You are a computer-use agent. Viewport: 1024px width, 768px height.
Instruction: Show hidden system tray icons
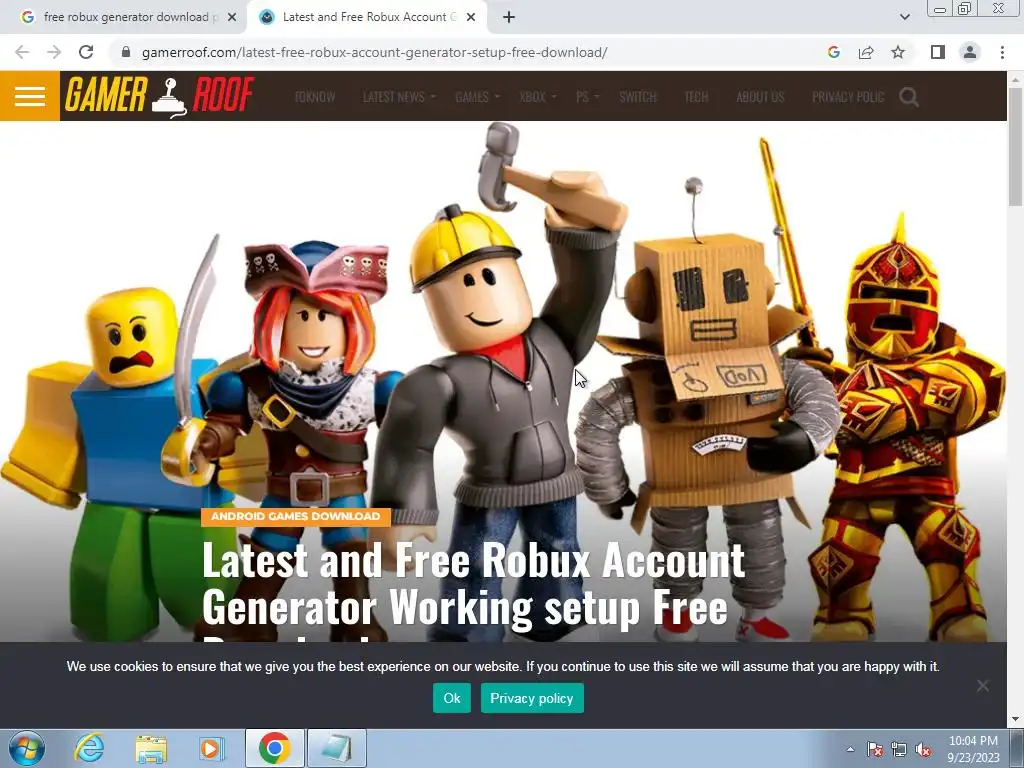[850, 749]
